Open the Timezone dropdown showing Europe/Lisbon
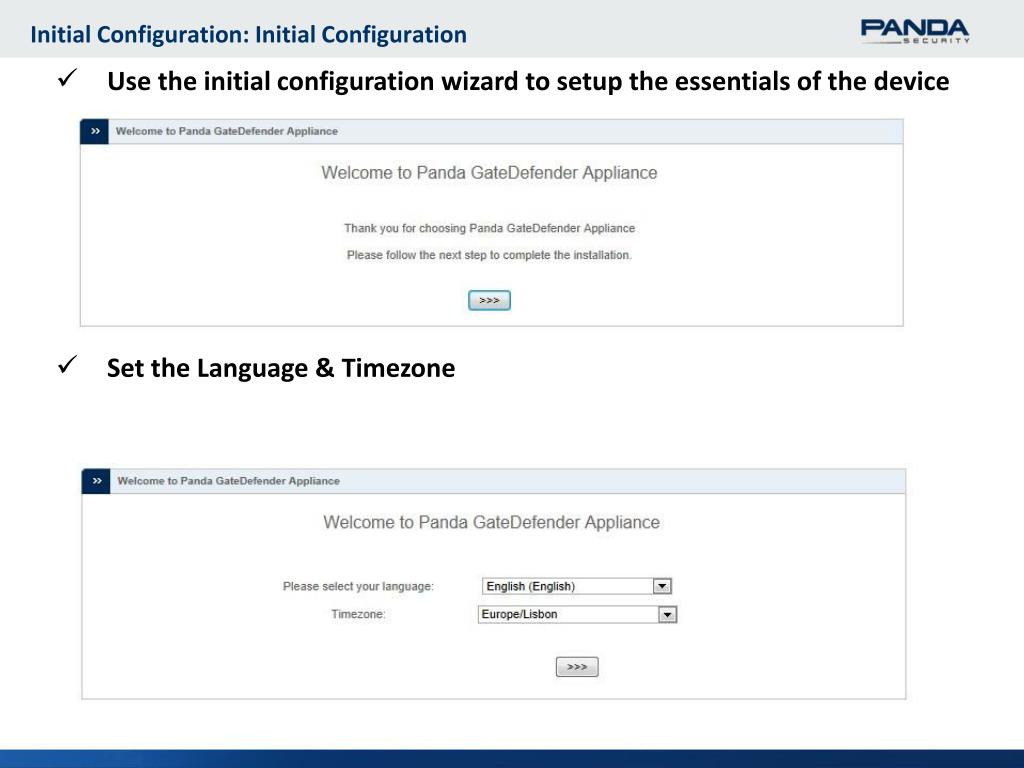 point(577,615)
